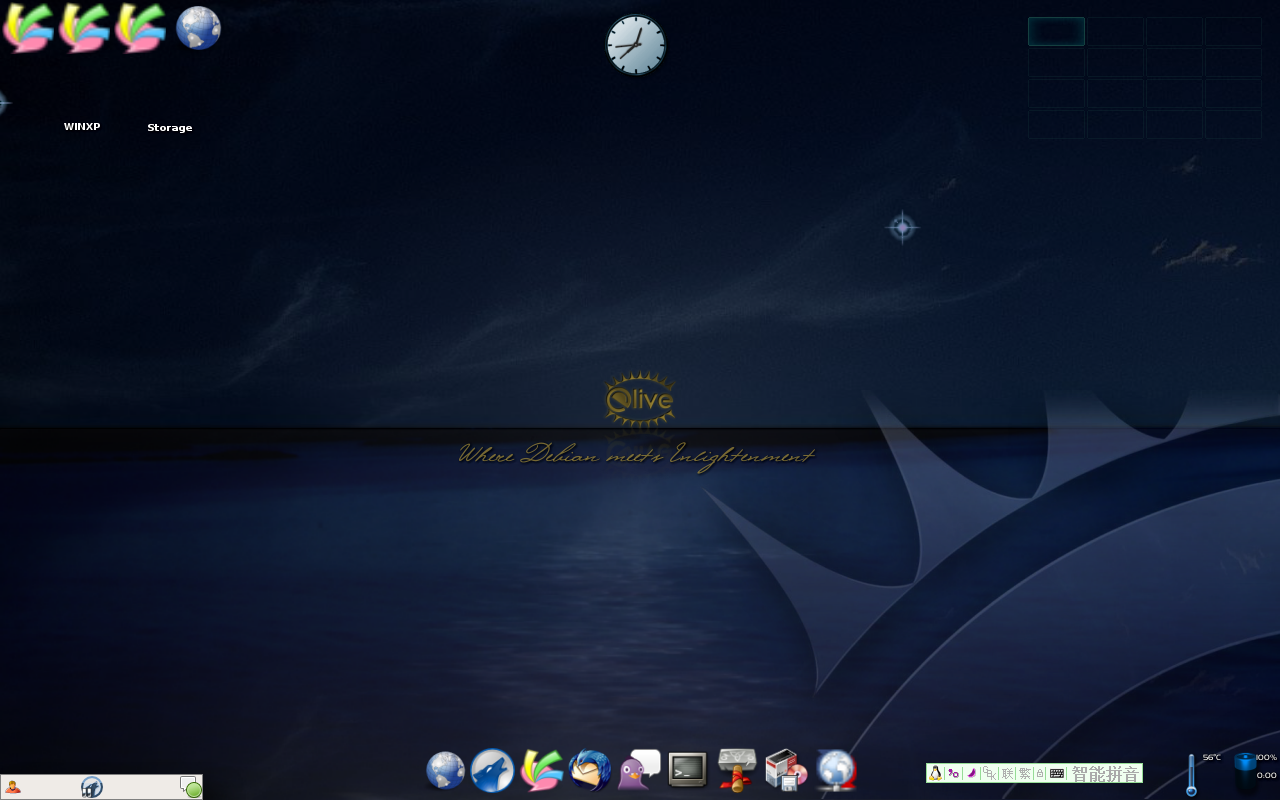Open the hard drive stamp tool in the dock
The image size is (1280, 800).
click(737, 770)
